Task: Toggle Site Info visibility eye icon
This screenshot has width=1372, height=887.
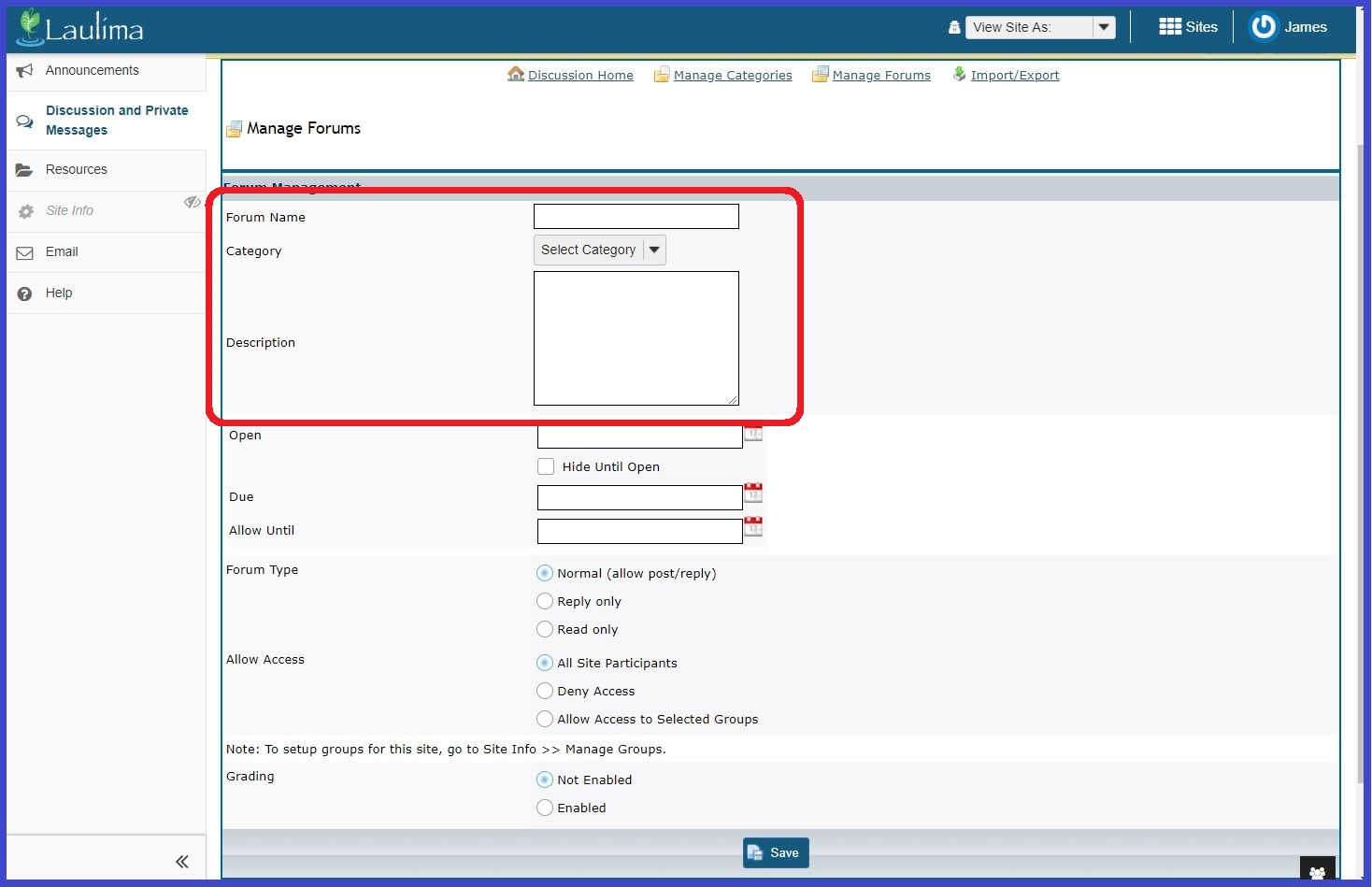Action: 192,202
